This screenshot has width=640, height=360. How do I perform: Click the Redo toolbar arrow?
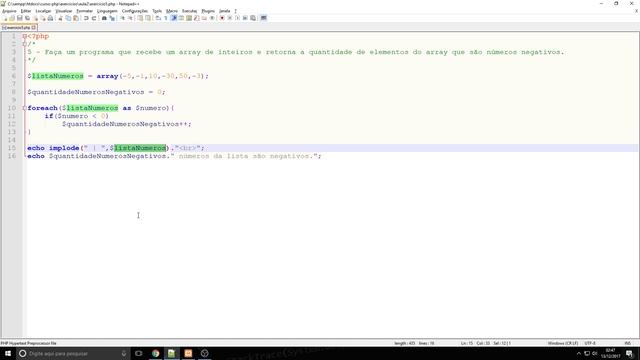tap(93, 18)
